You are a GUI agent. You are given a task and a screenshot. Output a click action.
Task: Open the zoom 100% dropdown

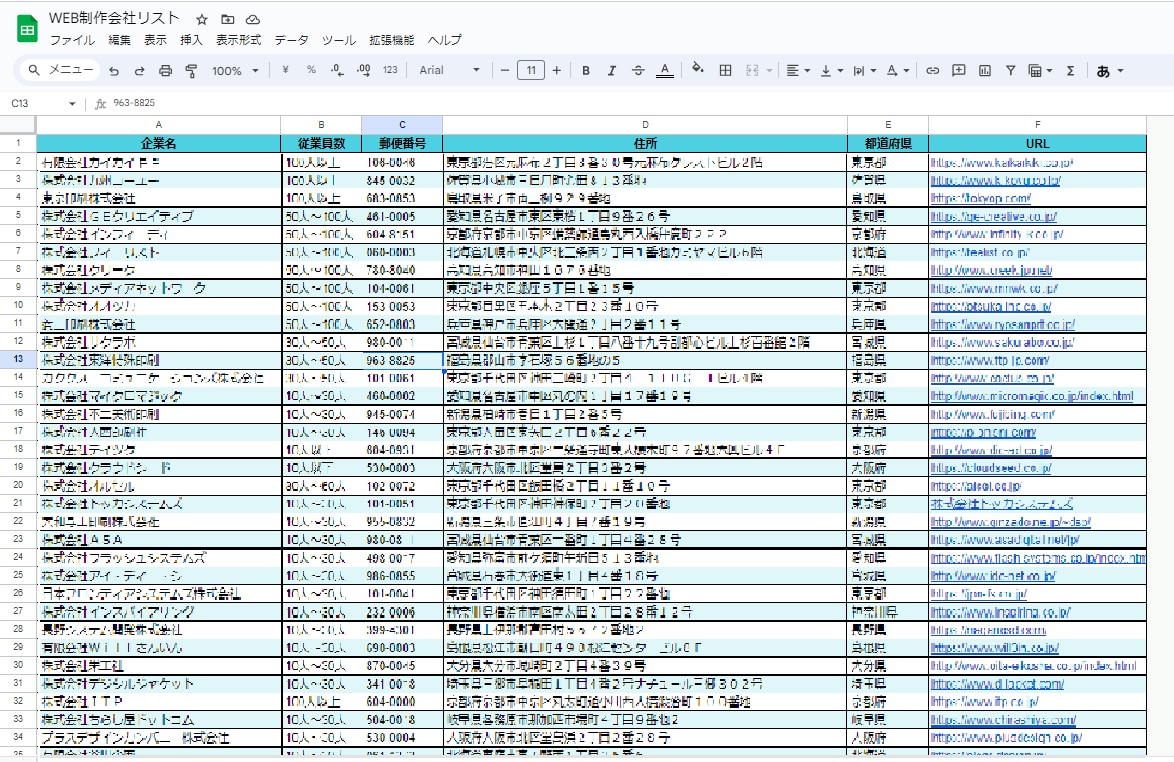pyautogui.click(x=234, y=70)
